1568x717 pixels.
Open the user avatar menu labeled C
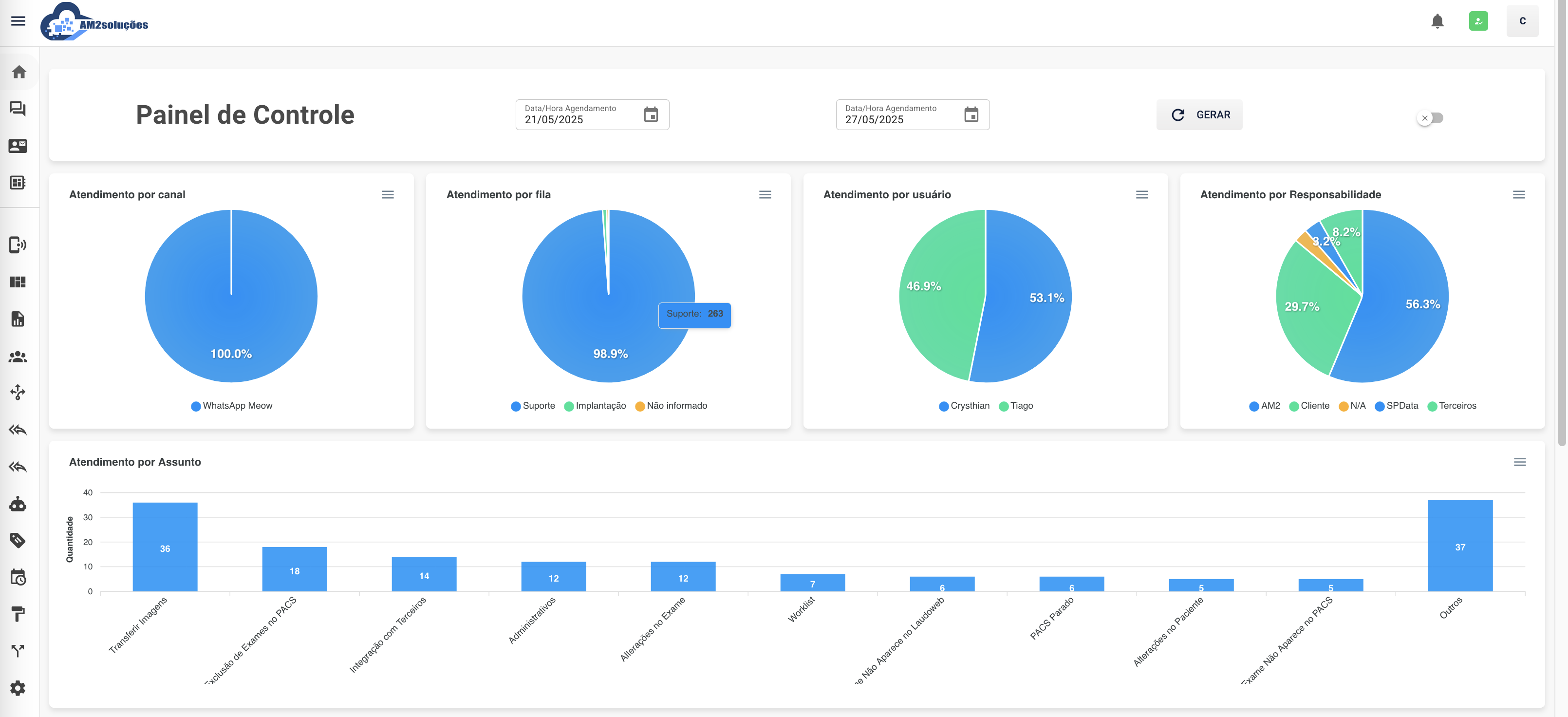click(1522, 21)
